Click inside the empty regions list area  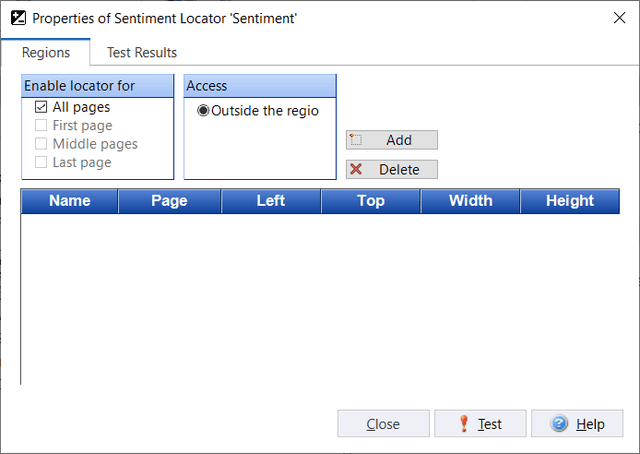pyautogui.click(x=320, y=300)
